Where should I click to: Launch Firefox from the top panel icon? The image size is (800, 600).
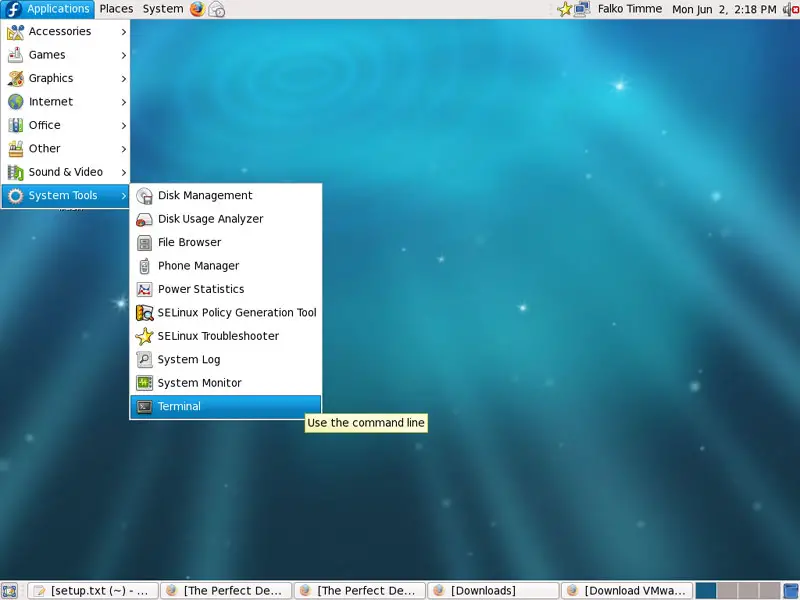(197, 9)
